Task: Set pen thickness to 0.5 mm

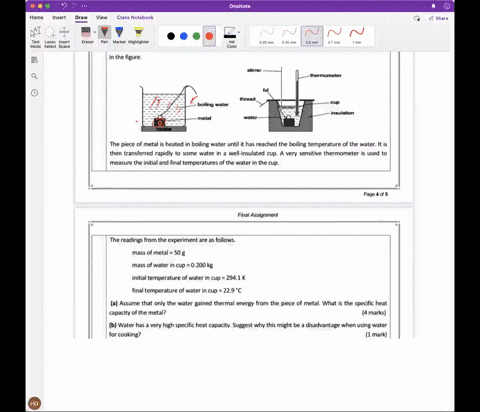Action: pos(312,36)
